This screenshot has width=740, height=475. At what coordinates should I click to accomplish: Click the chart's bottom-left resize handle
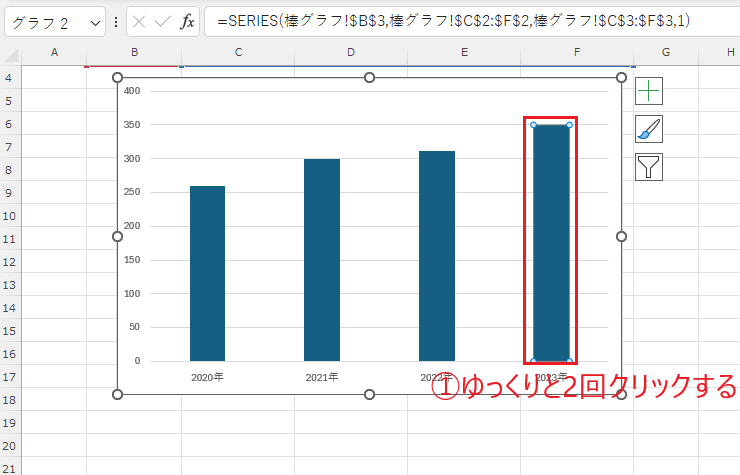(x=118, y=394)
